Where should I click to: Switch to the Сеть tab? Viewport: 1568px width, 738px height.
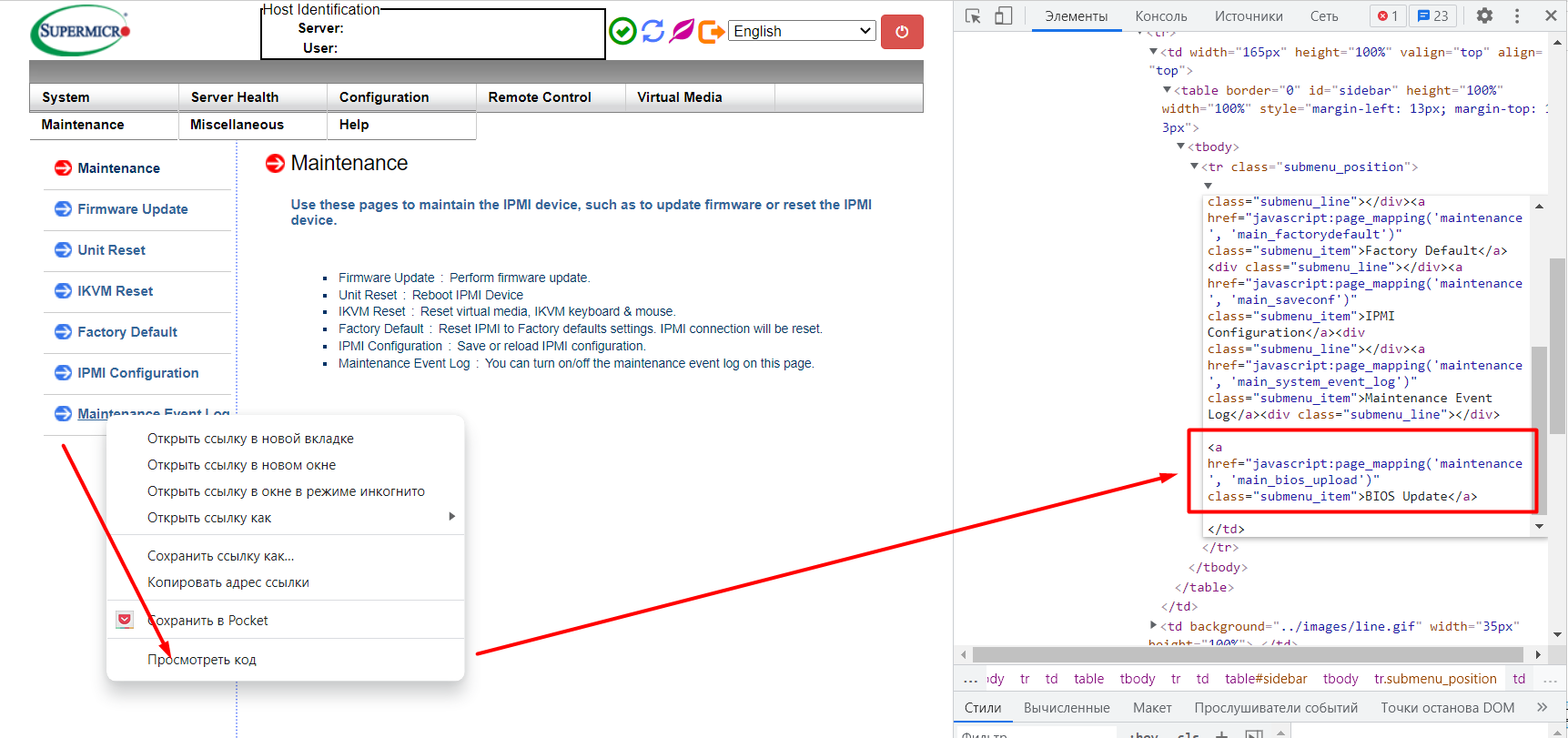click(x=1324, y=15)
